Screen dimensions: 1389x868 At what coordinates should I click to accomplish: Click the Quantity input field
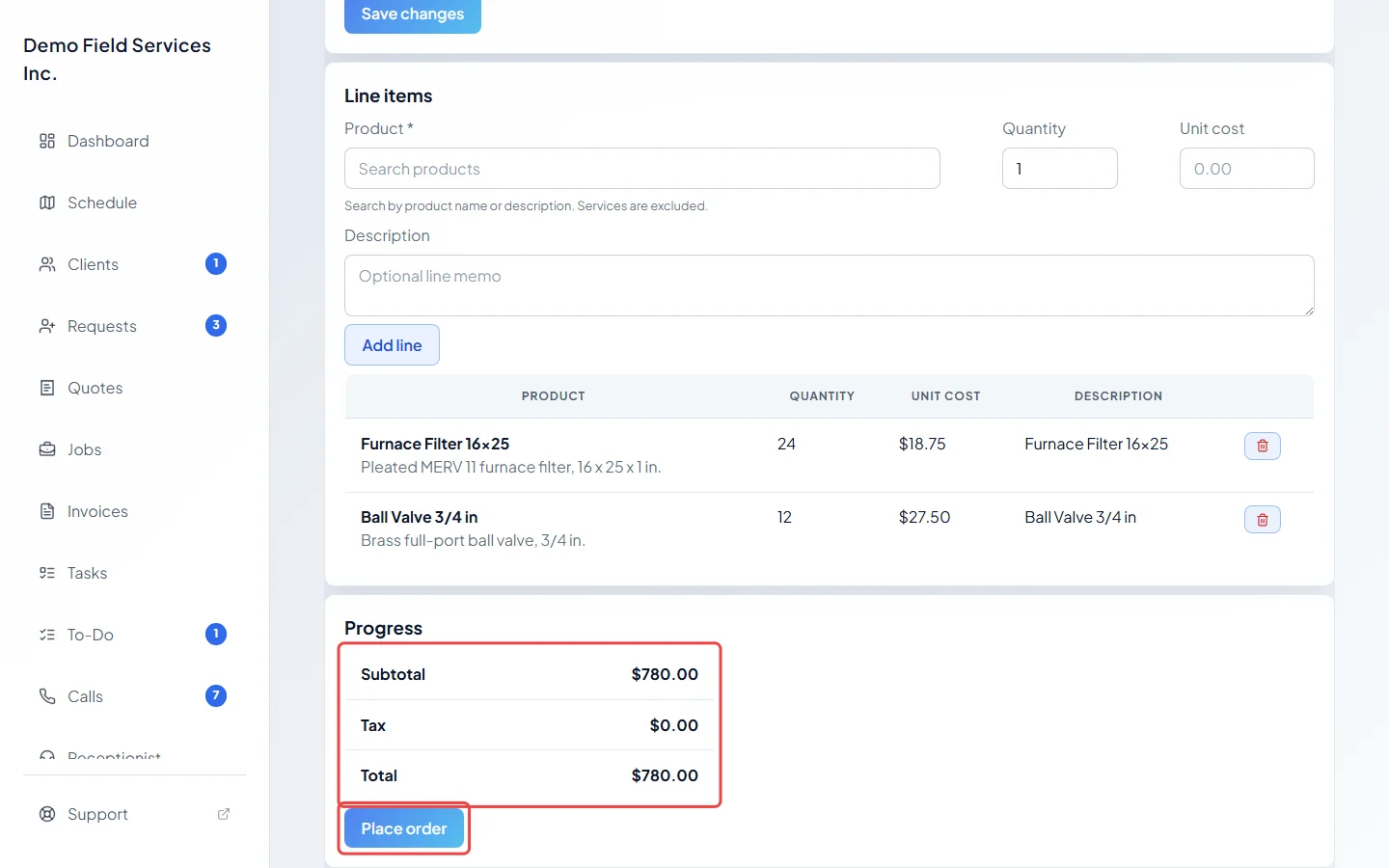click(x=1060, y=169)
